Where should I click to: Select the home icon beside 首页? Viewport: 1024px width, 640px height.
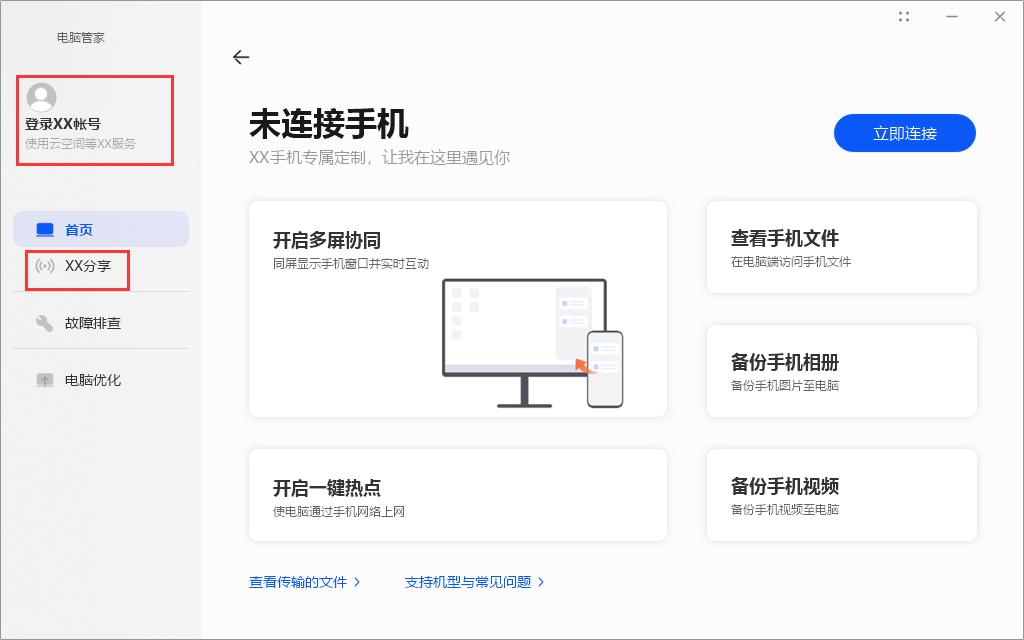pos(44,228)
